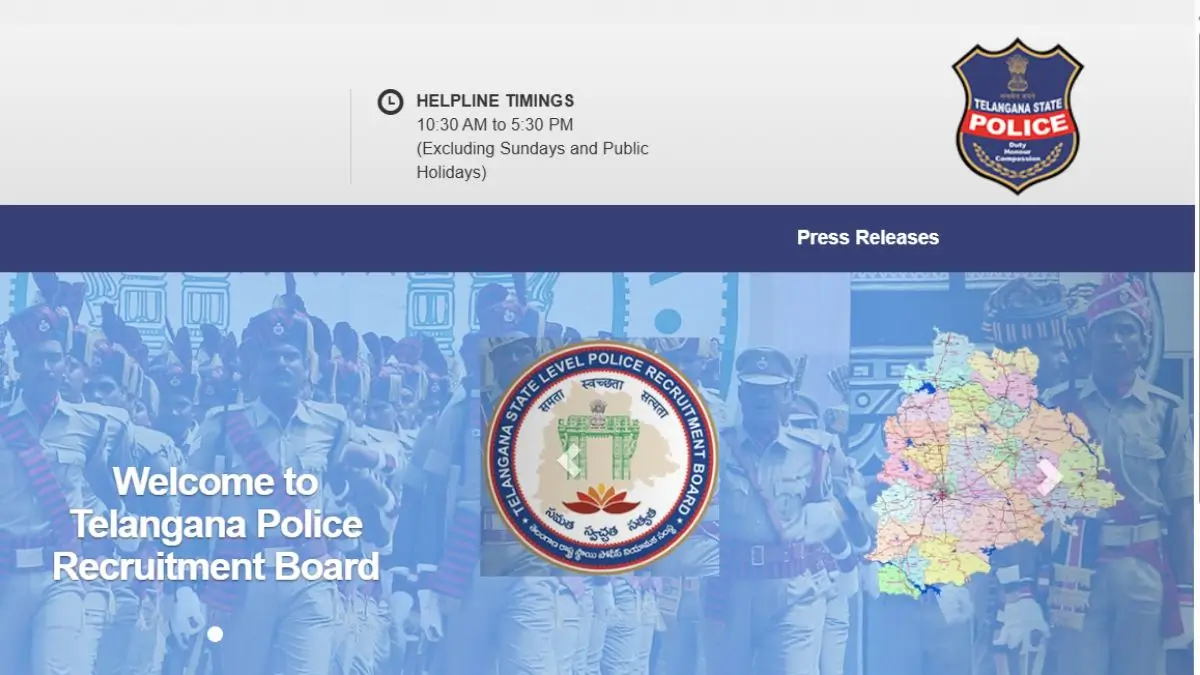Click the Recruitment Board line of the welcome text
This screenshot has width=1200, height=675.
coord(215,567)
